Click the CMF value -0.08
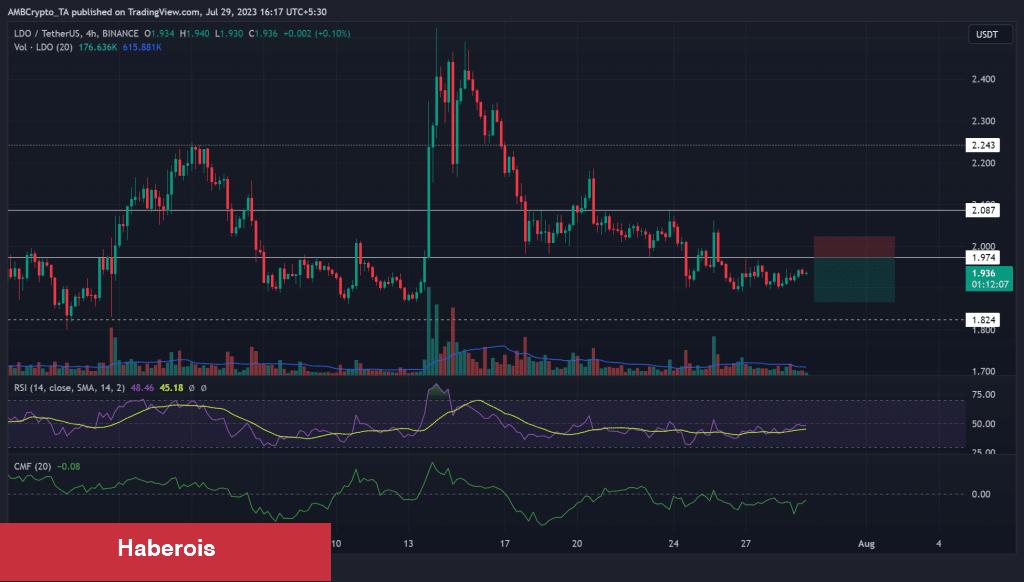The height and width of the screenshot is (582, 1024). point(69,466)
